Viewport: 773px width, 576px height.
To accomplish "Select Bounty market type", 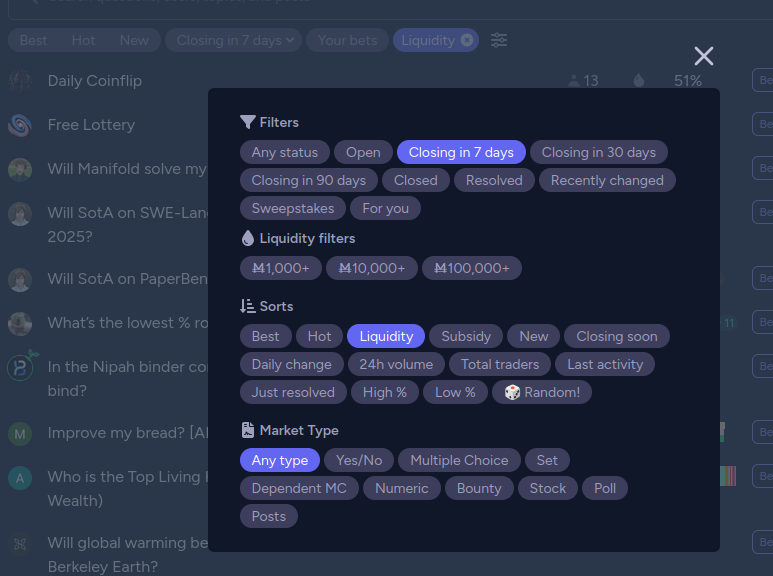I will click(x=479, y=489).
